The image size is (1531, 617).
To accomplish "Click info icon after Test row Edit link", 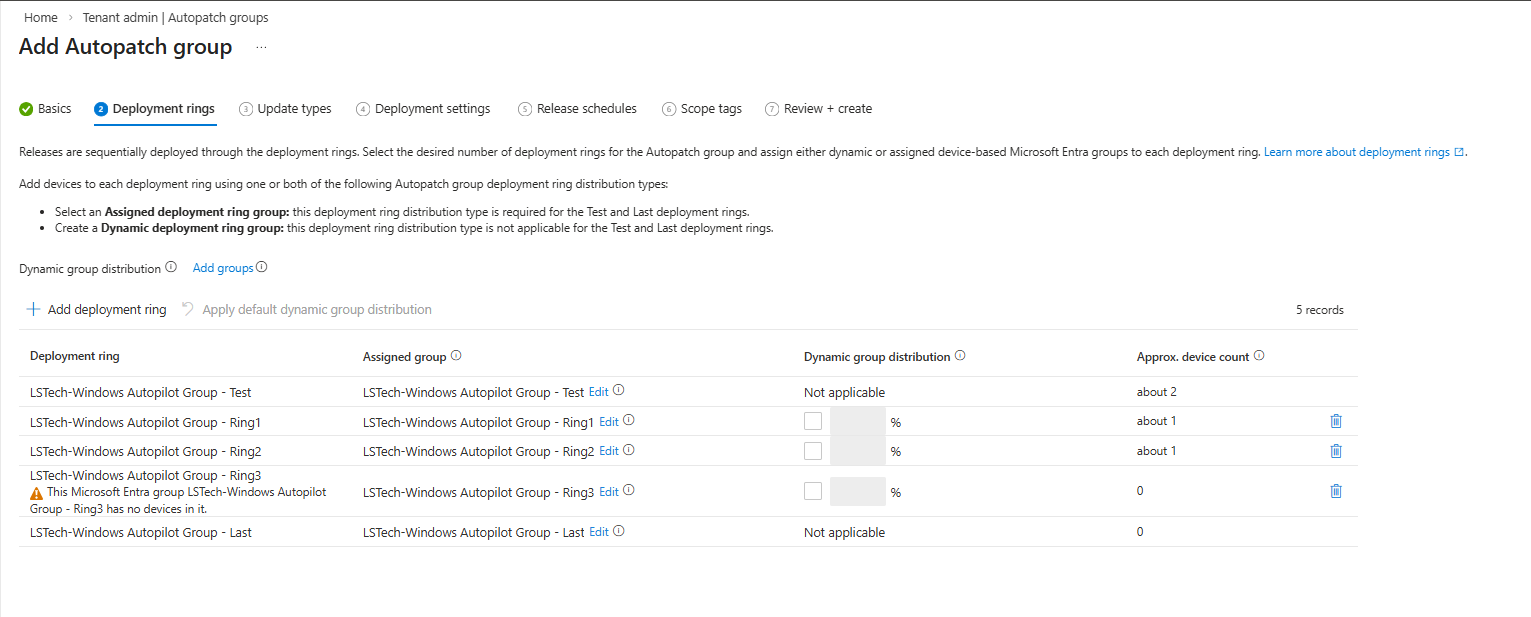I will click(x=619, y=391).
